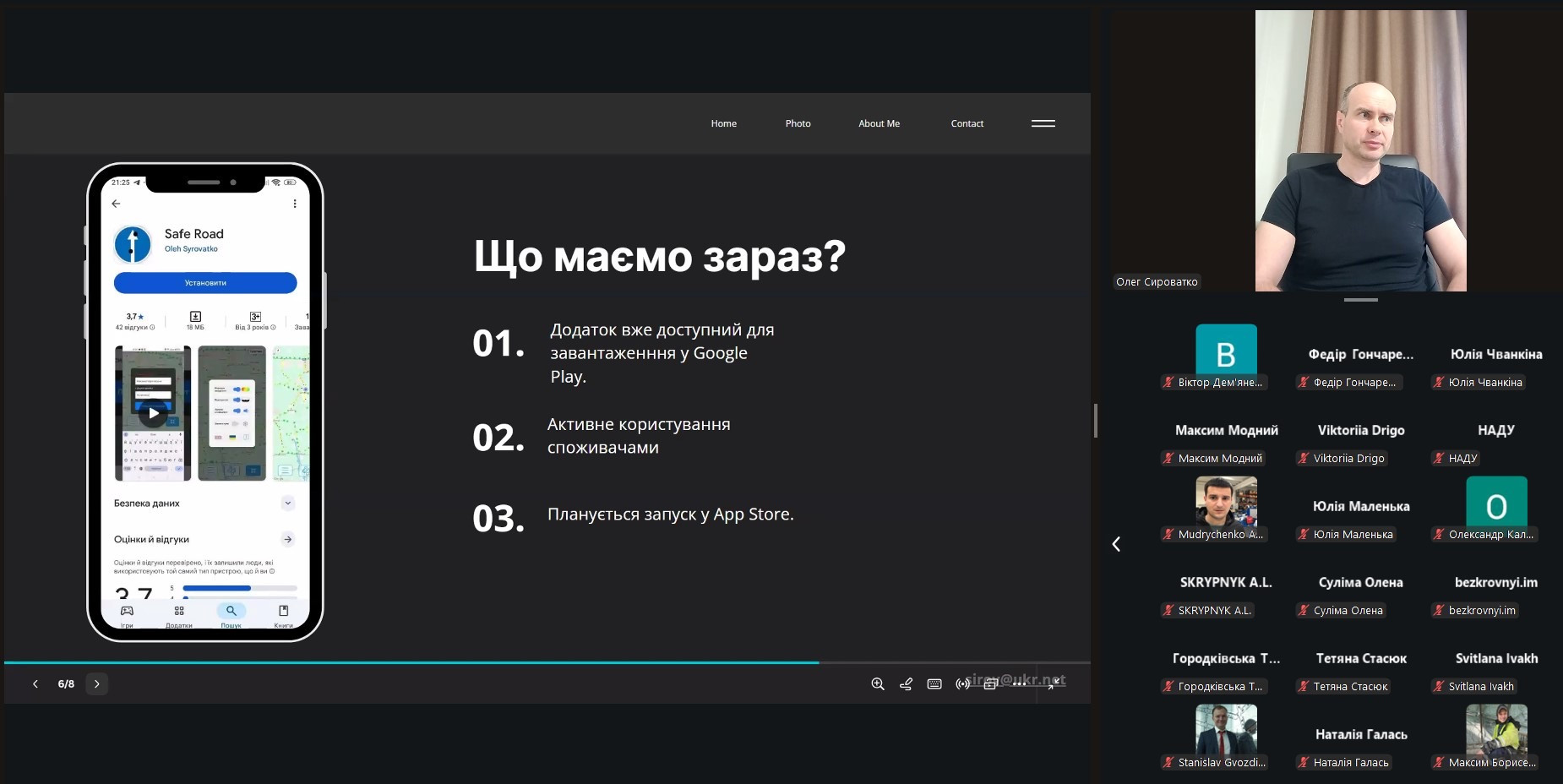Image resolution: width=1563 pixels, height=784 pixels.
Task: Expand the Безпека даних section
Action: tap(287, 503)
